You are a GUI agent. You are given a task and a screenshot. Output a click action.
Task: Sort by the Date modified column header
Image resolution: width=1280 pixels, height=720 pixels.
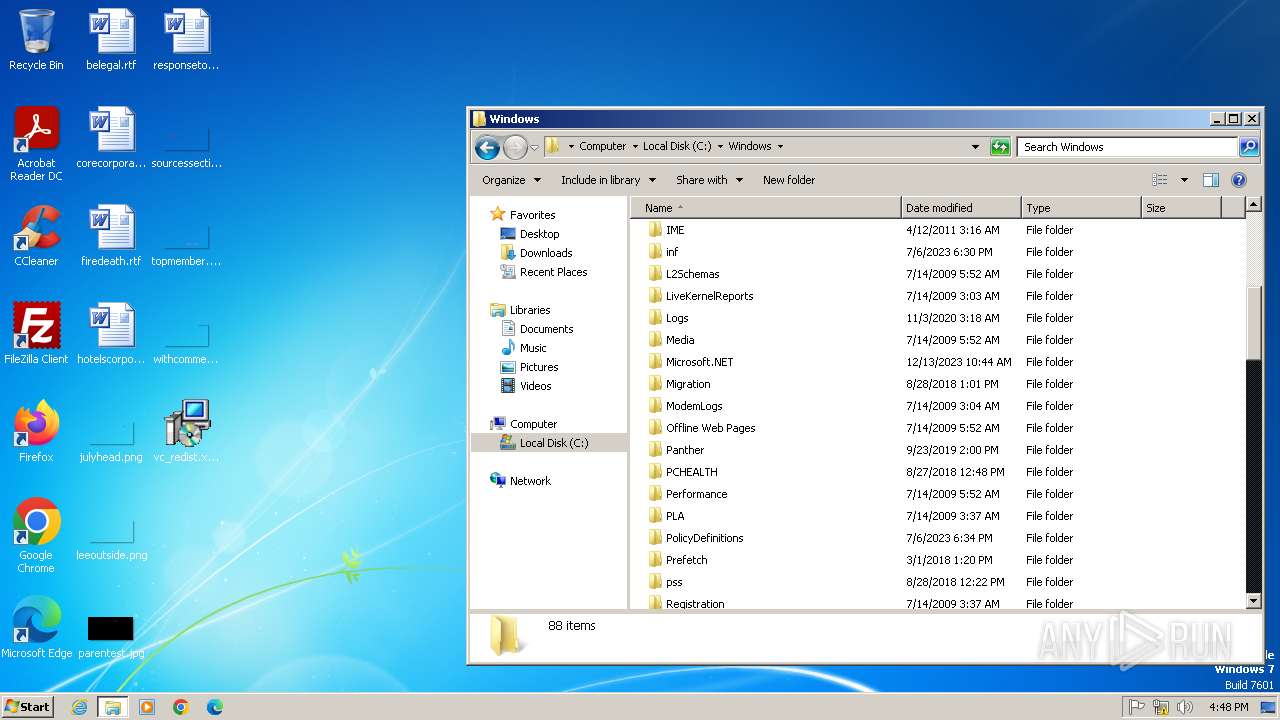(x=961, y=208)
